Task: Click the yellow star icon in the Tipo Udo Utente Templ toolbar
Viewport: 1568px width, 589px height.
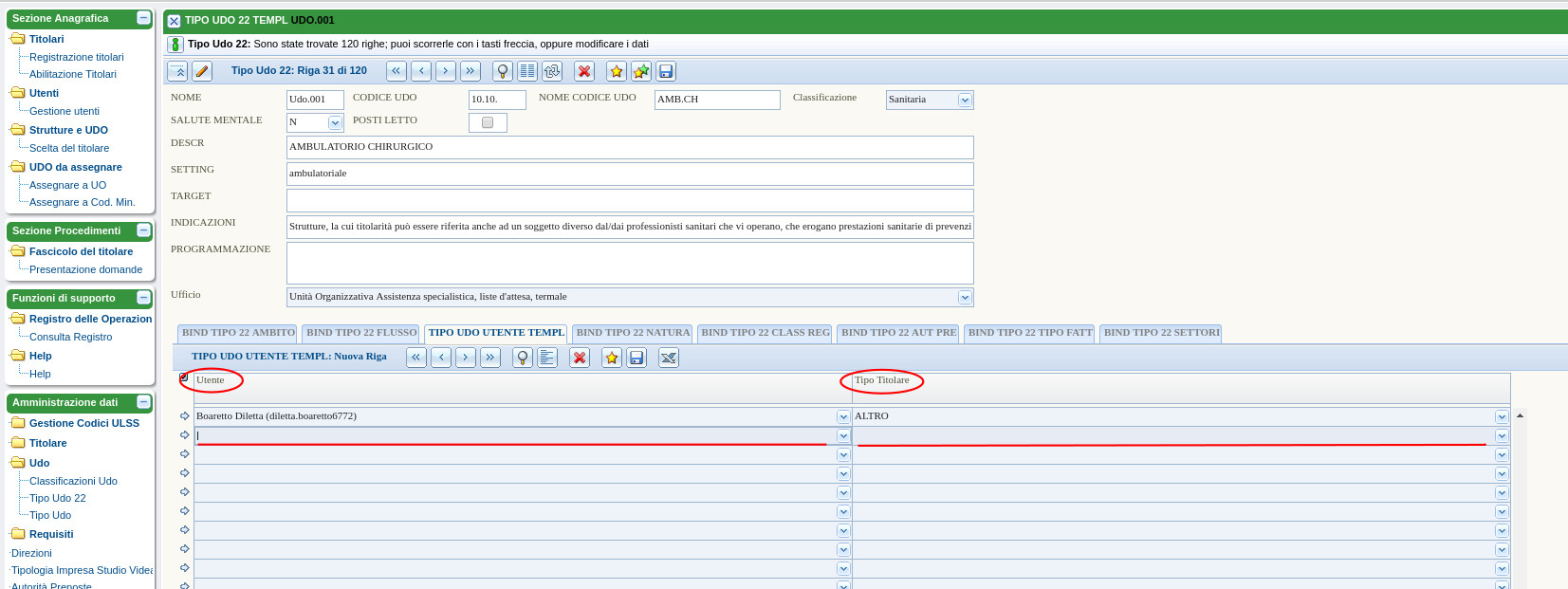Action: pyautogui.click(x=612, y=358)
